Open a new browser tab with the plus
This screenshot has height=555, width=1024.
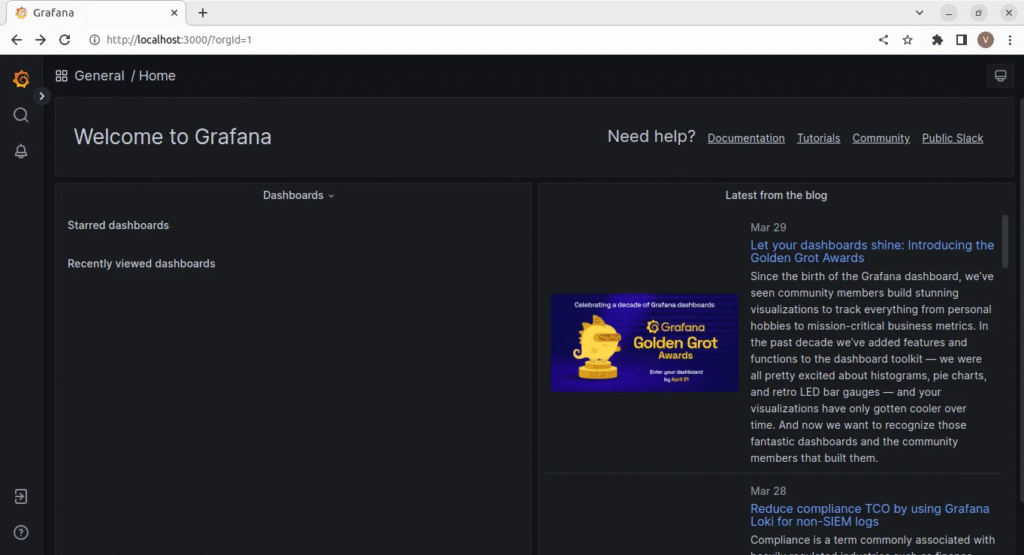(x=202, y=12)
